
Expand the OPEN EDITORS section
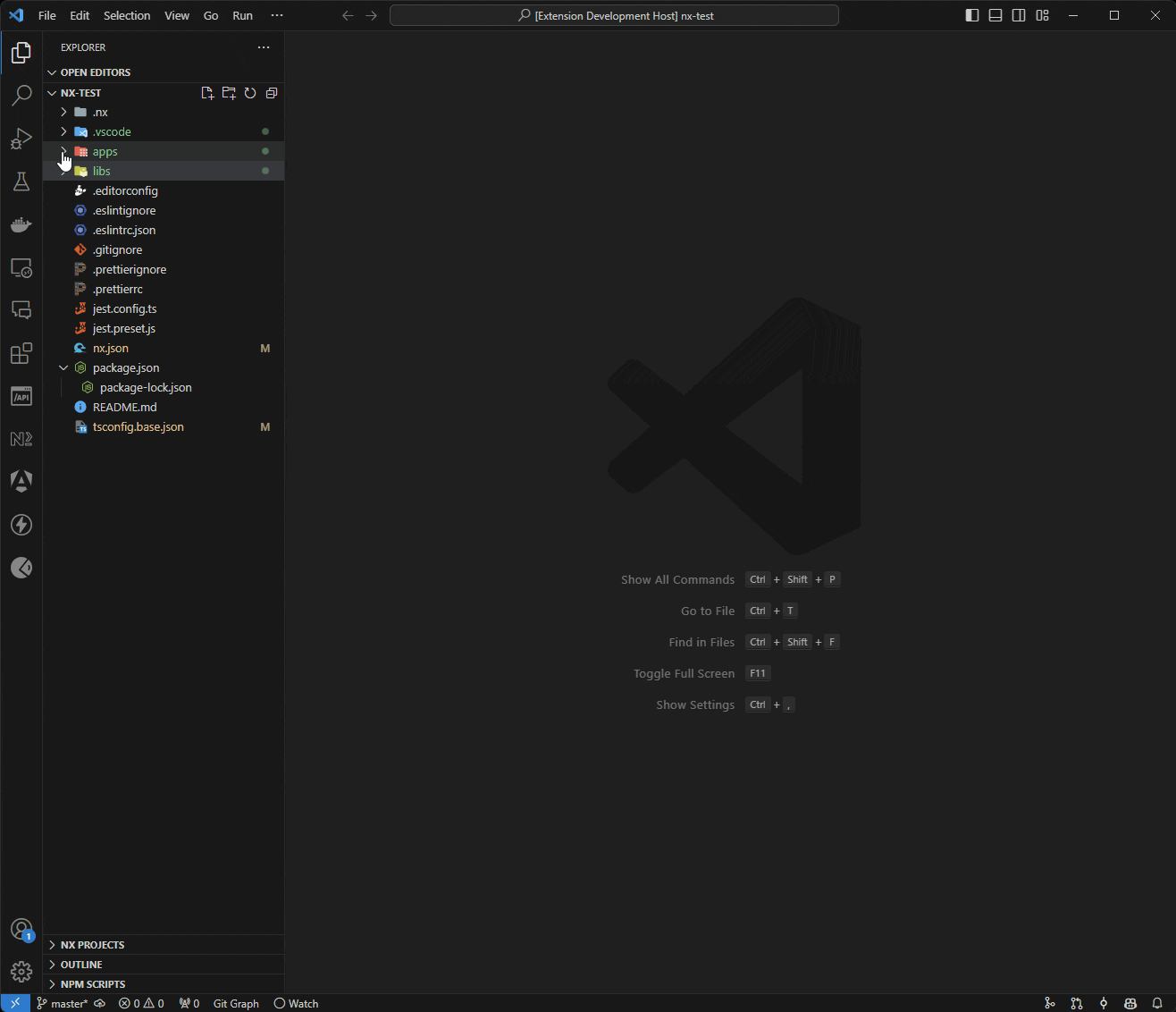[164, 72]
